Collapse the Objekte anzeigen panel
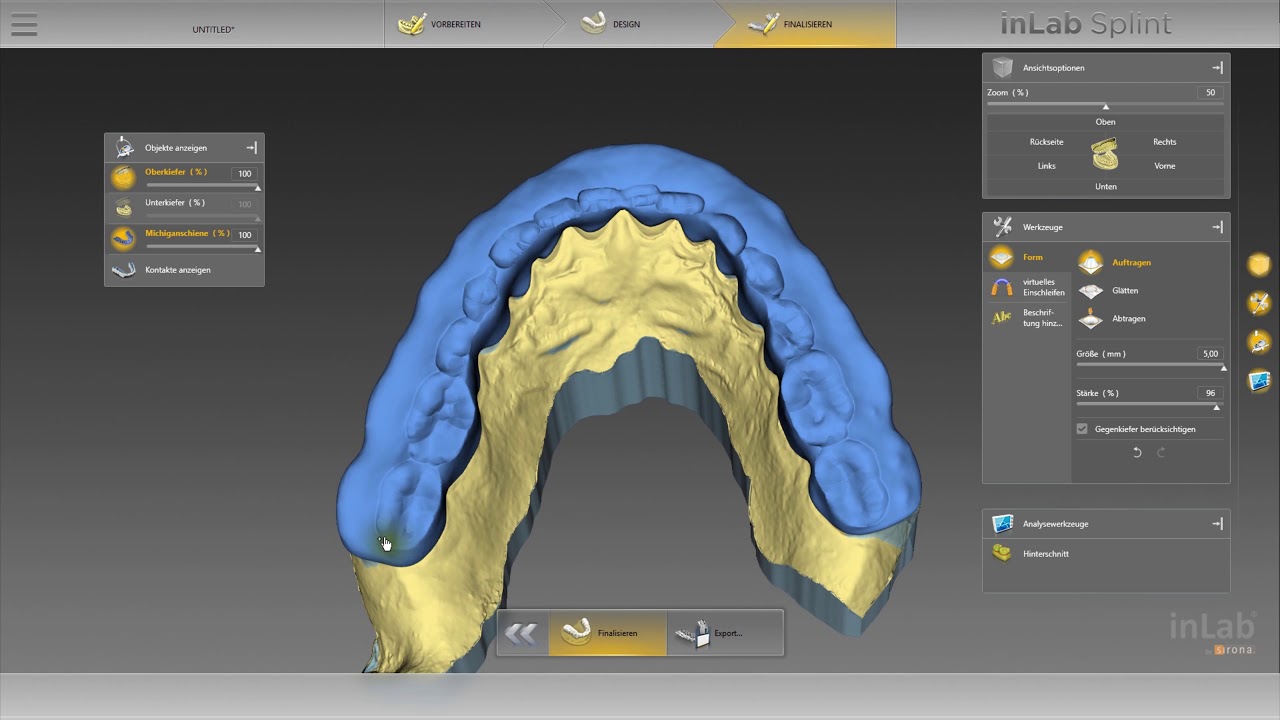The width and height of the screenshot is (1280, 720). pos(251,148)
